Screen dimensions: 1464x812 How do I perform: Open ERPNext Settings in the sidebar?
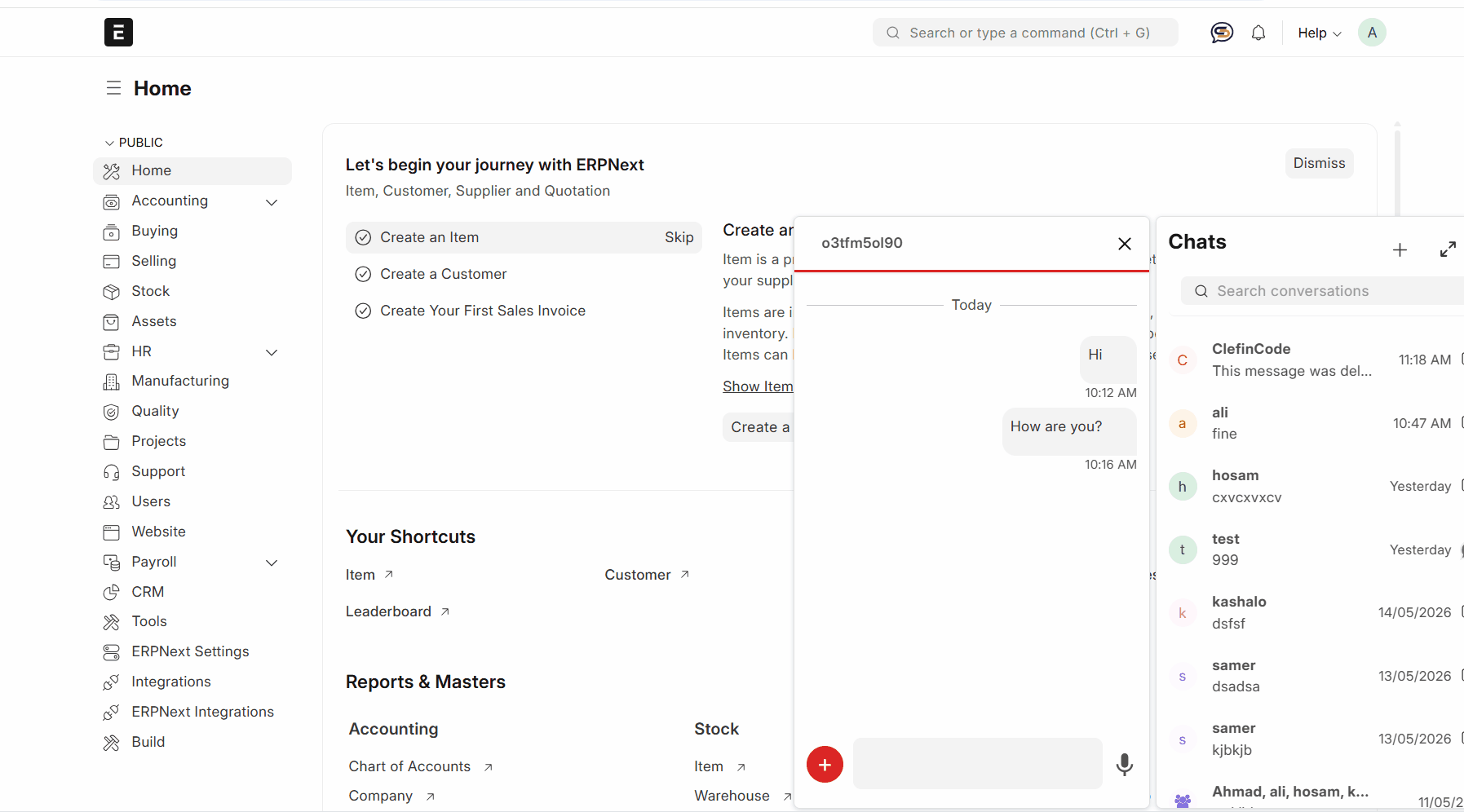[x=192, y=652]
